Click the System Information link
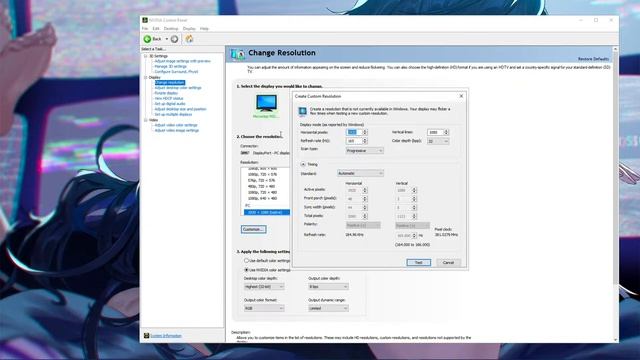 coord(166,336)
